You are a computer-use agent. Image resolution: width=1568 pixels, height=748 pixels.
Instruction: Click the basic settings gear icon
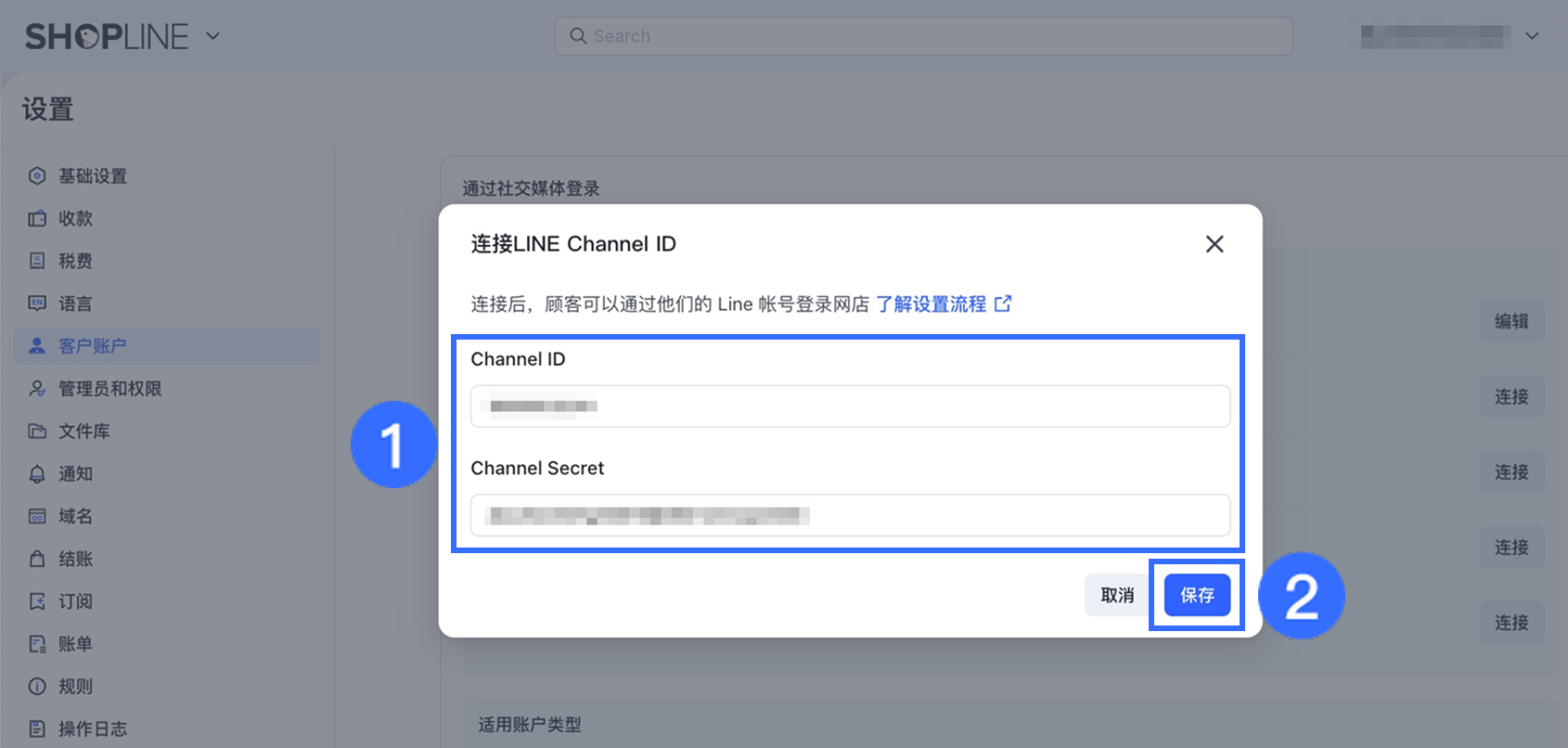[x=37, y=176]
